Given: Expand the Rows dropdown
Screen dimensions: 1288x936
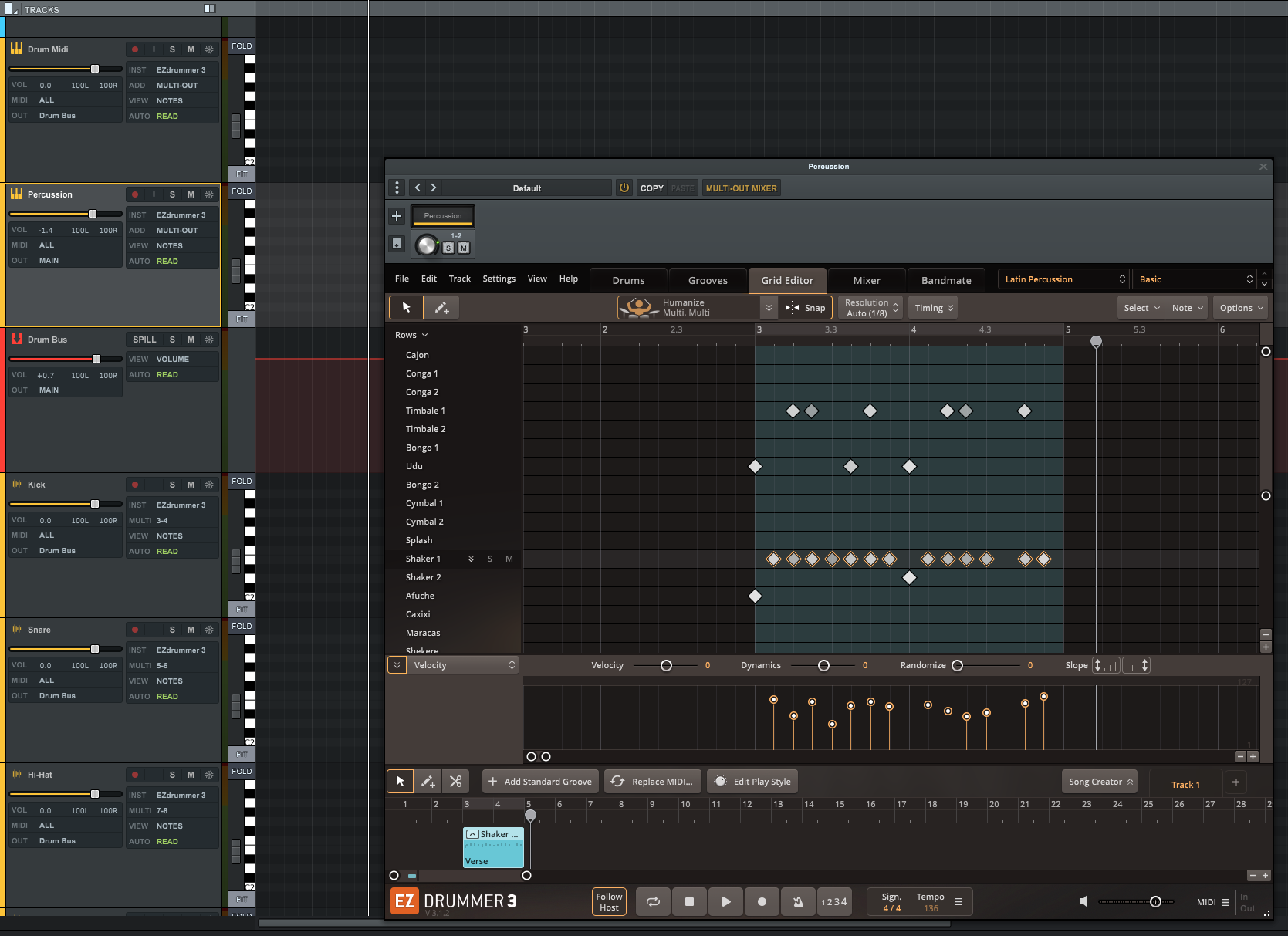Looking at the screenshot, I should coord(411,335).
